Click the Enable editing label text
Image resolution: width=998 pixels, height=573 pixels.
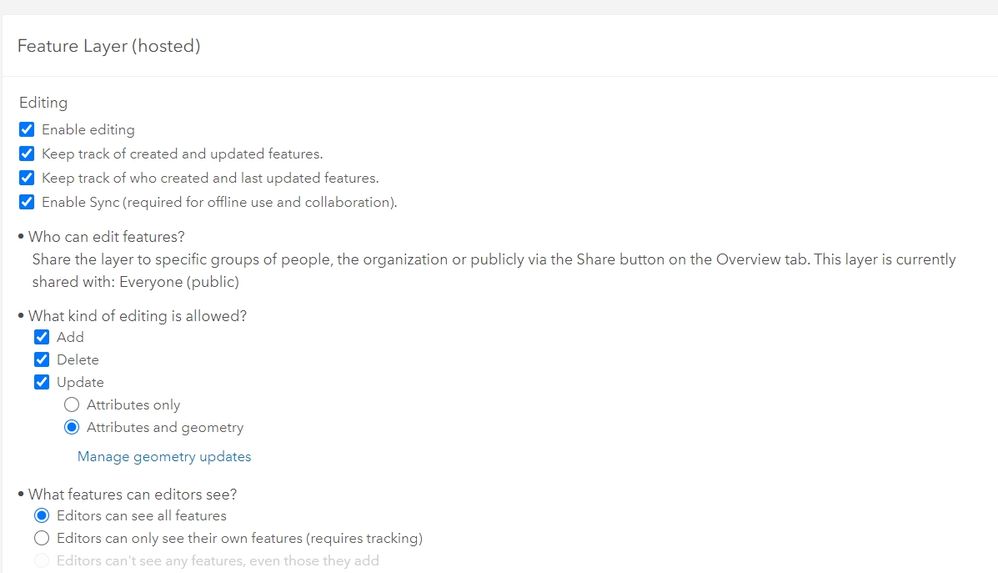coord(88,129)
